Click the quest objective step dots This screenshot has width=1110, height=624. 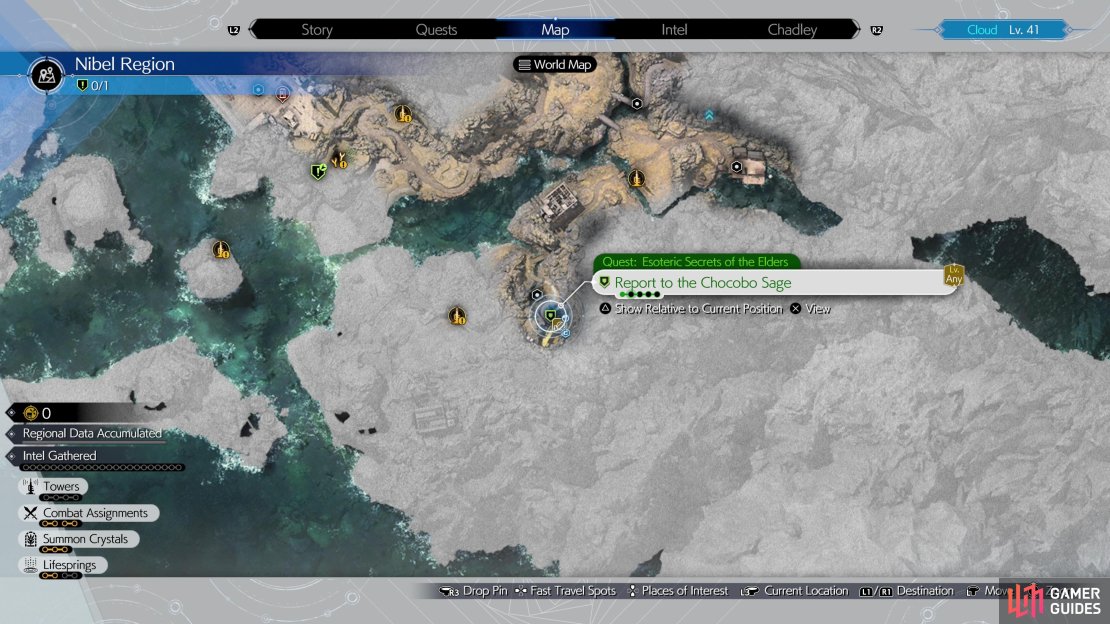pyautogui.click(x=639, y=295)
